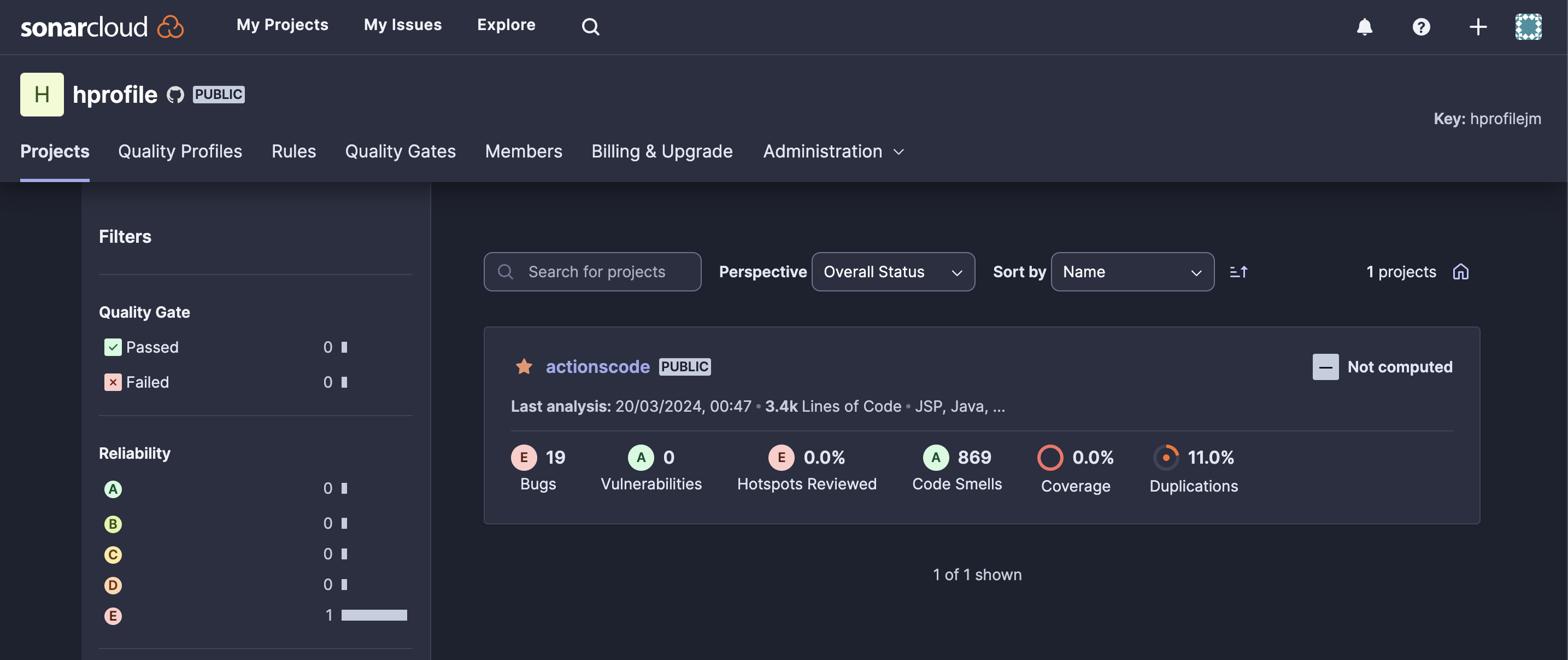Reverse sort order with the ascending icon
The image size is (1568, 660).
1238,272
